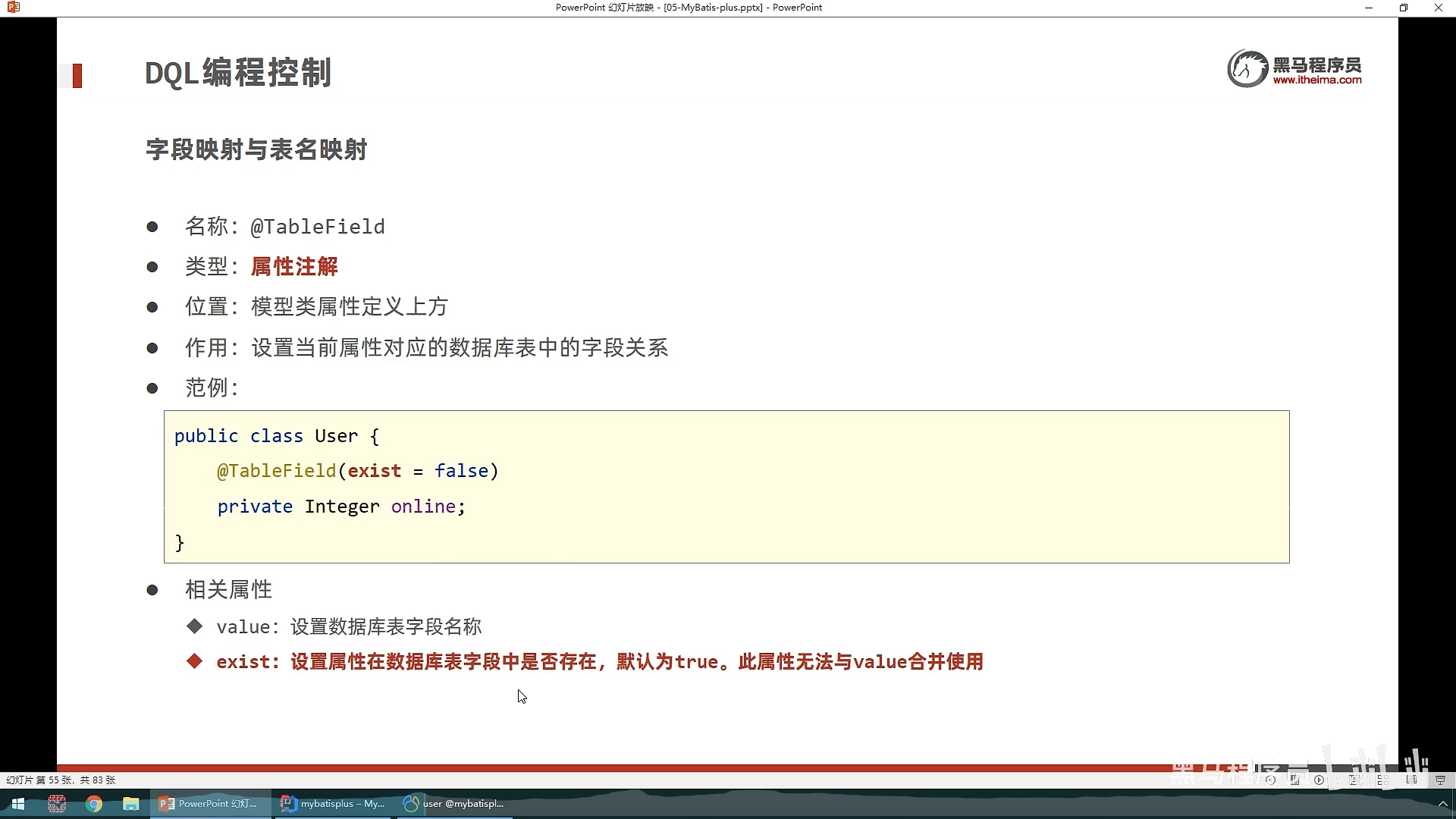The height and width of the screenshot is (819, 1456).
Task: Restore down the PowerPoint window
Action: [x=1403, y=8]
